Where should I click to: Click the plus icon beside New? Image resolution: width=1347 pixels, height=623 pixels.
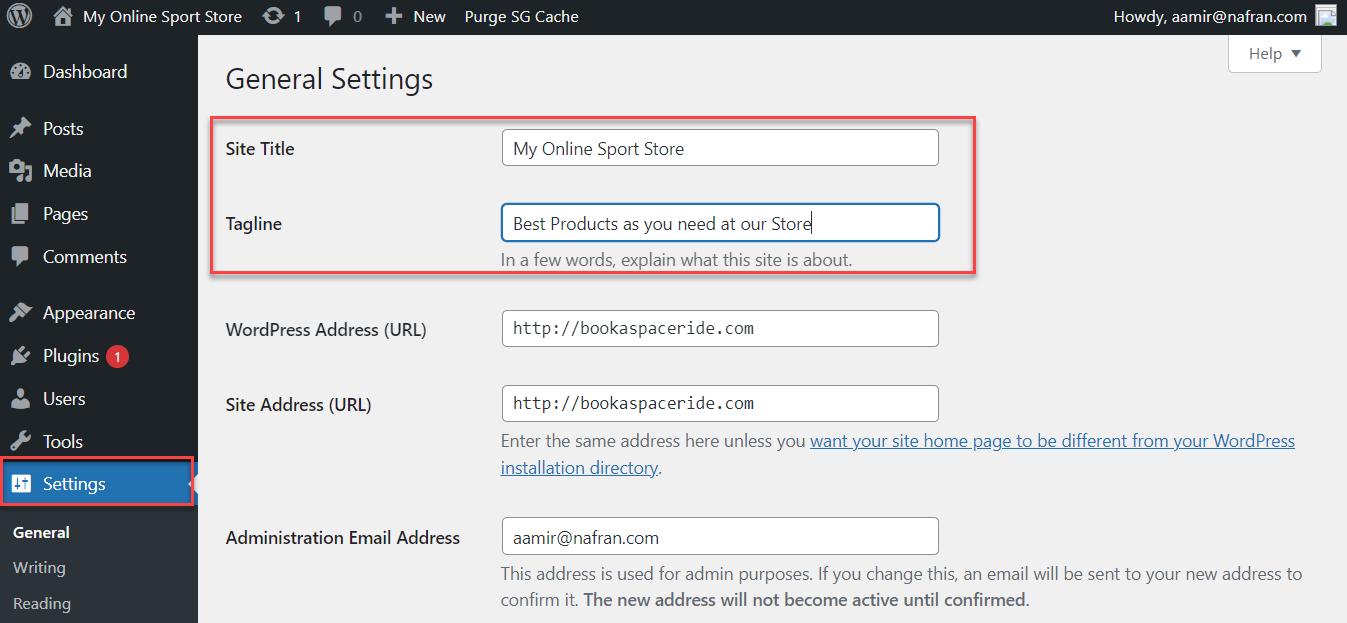[x=394, y=16]
